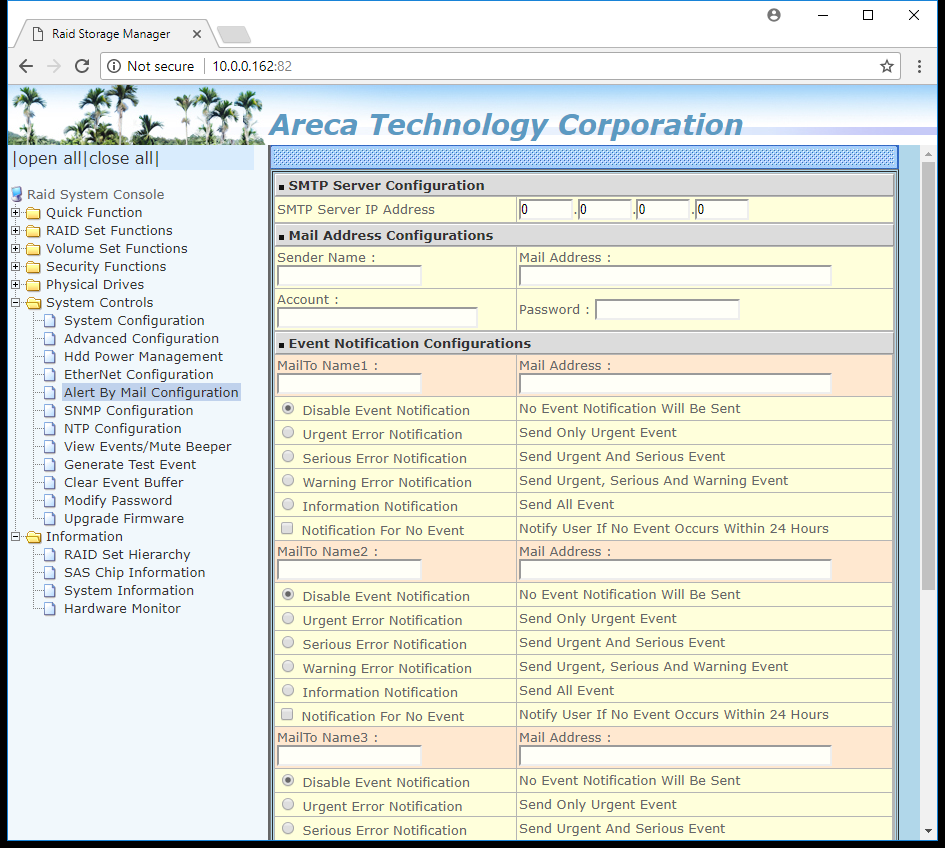Image resolution: width=945 pixels, height=848 pixels.
Task: Check Notification For No Event under MailTo Name1
Action: (x=287, y=529)
